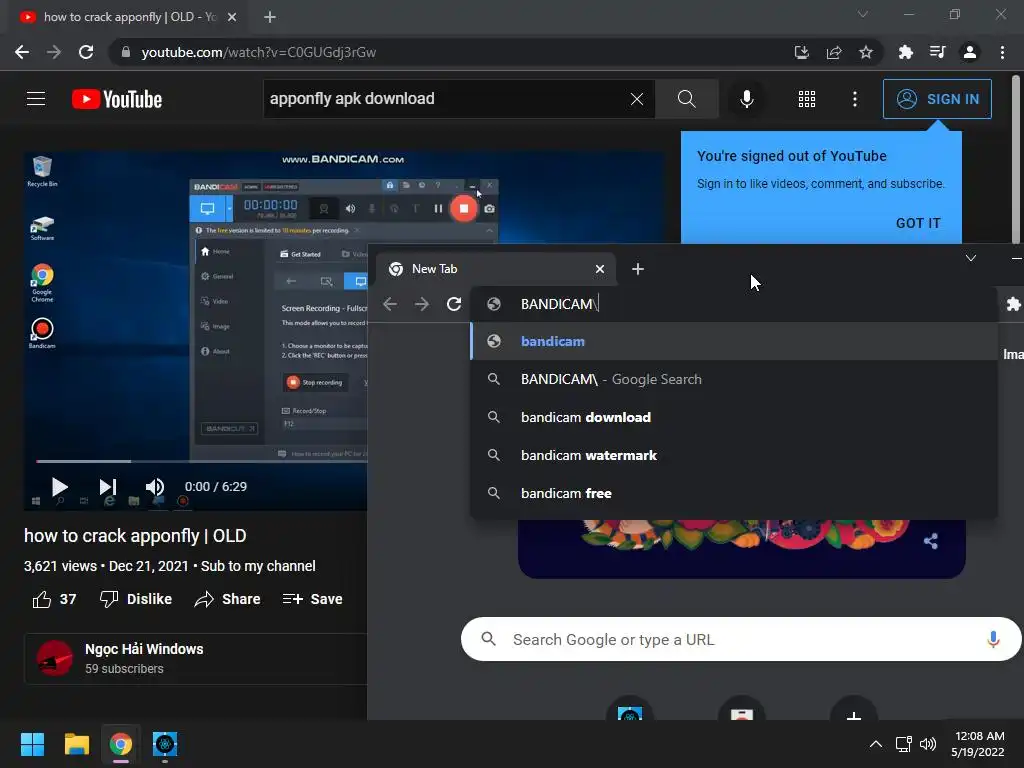Play the YouTube video
This screenshot has height=768, width=1024.
[x=59, y=487]
